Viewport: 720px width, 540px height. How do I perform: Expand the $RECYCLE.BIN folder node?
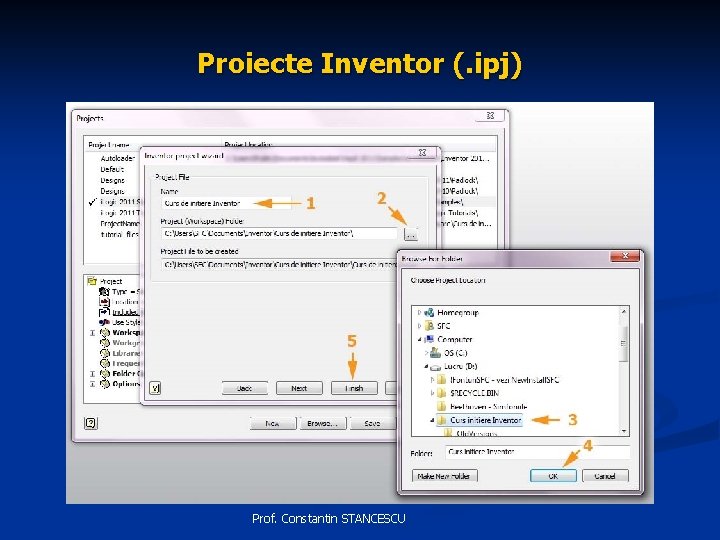[432, 393]
